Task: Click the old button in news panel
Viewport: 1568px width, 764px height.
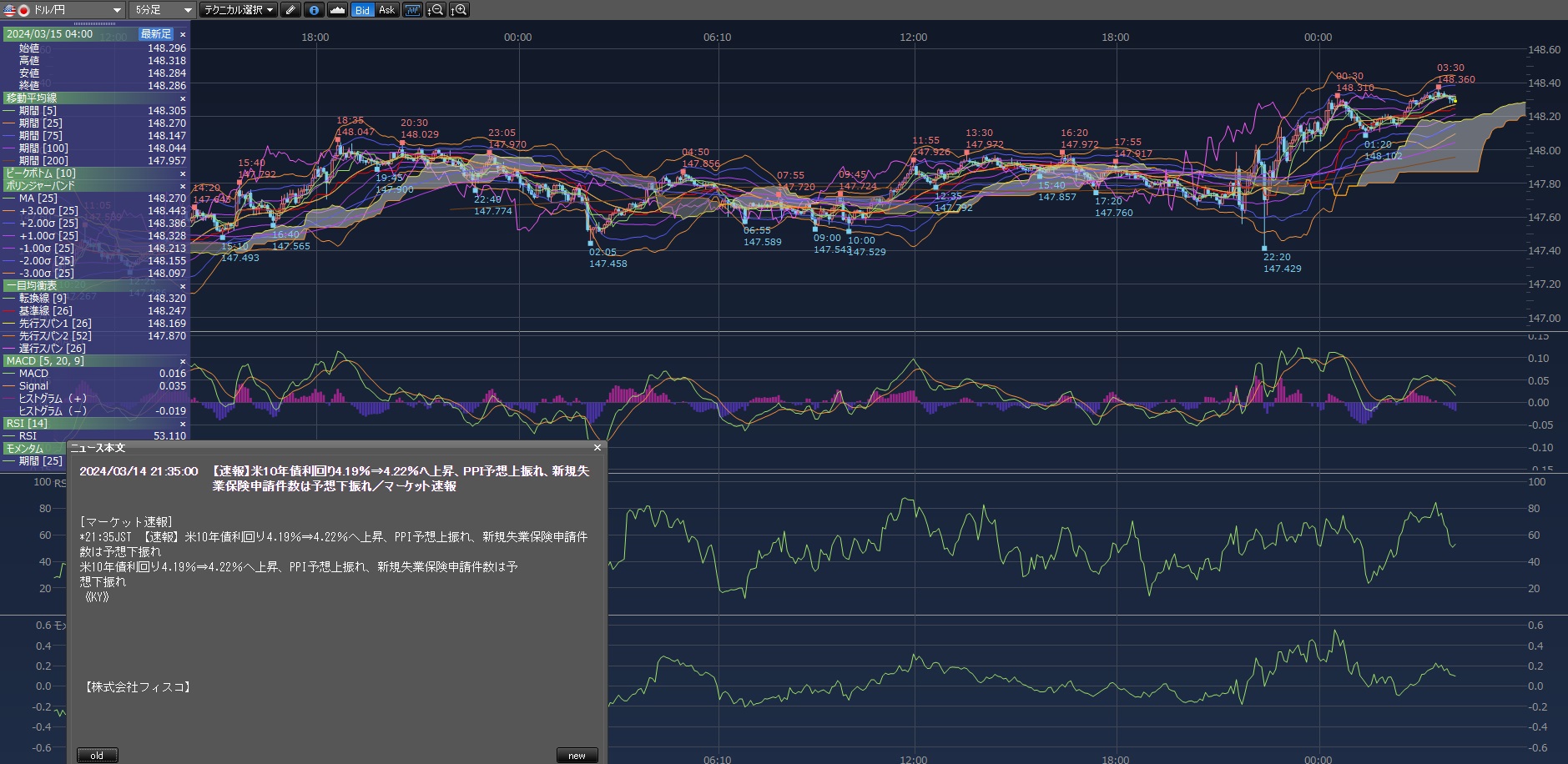Action: (97, 756)
